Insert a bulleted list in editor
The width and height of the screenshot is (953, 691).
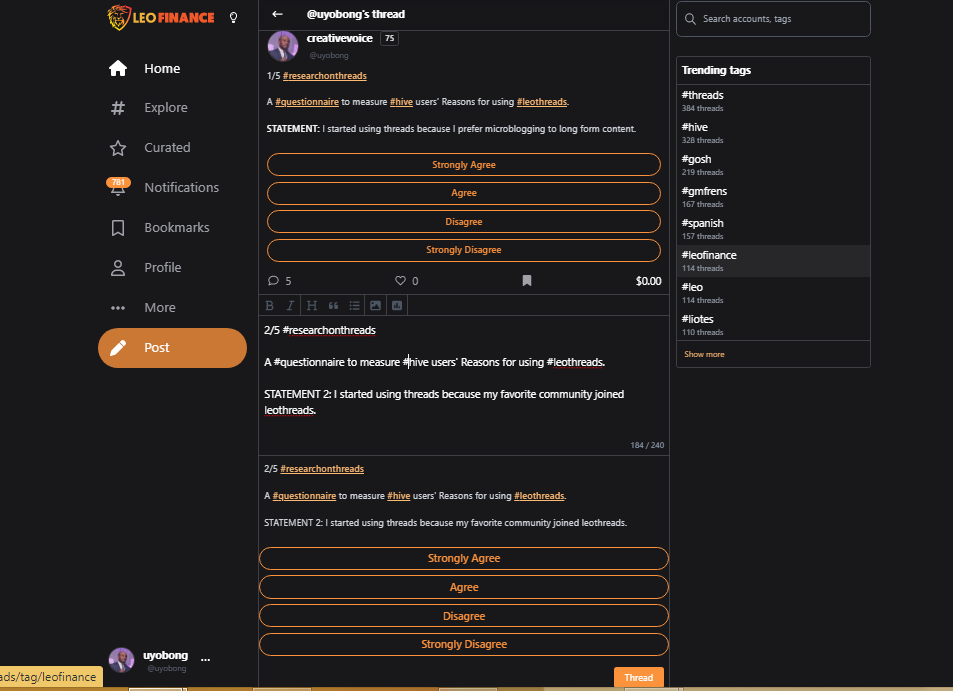pyautogui.click(x=354, y=306)
